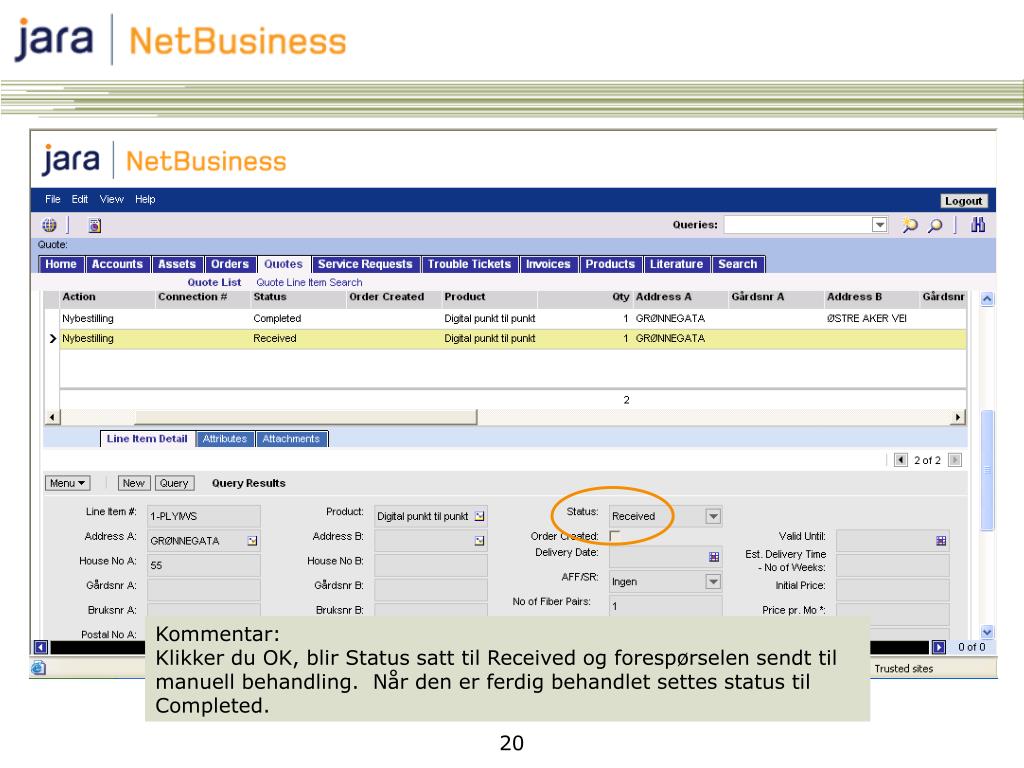Open the Quote List link
Screen dimensions: 1024x768
coord(214,282)
